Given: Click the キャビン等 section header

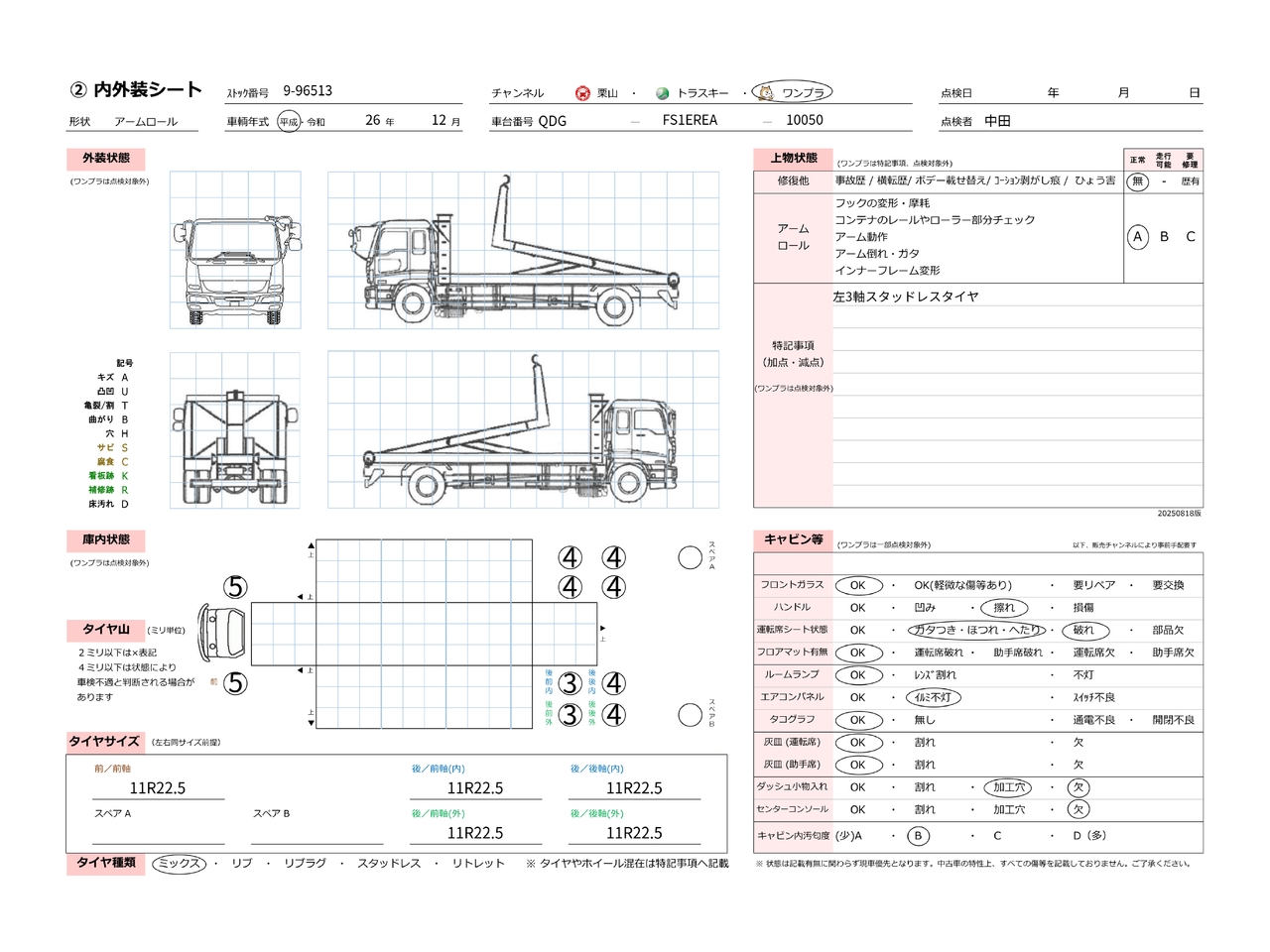Looking at the screenshot, I should [x=793, y=539].
